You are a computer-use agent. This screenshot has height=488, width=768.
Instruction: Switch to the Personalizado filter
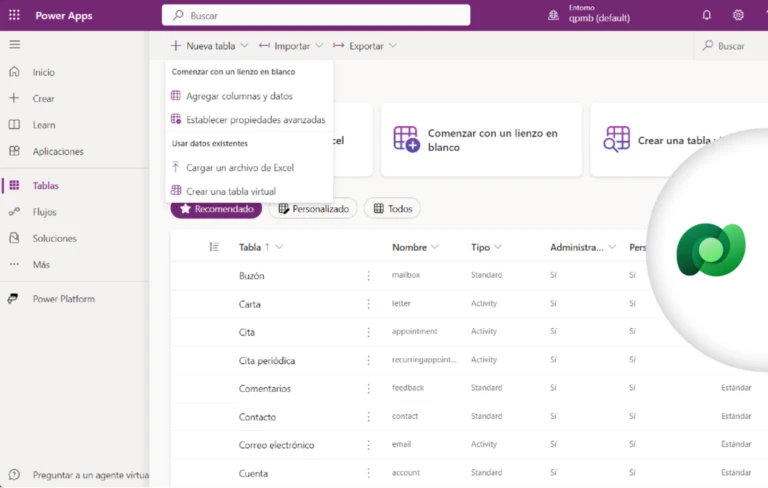[x=313, y=209]
